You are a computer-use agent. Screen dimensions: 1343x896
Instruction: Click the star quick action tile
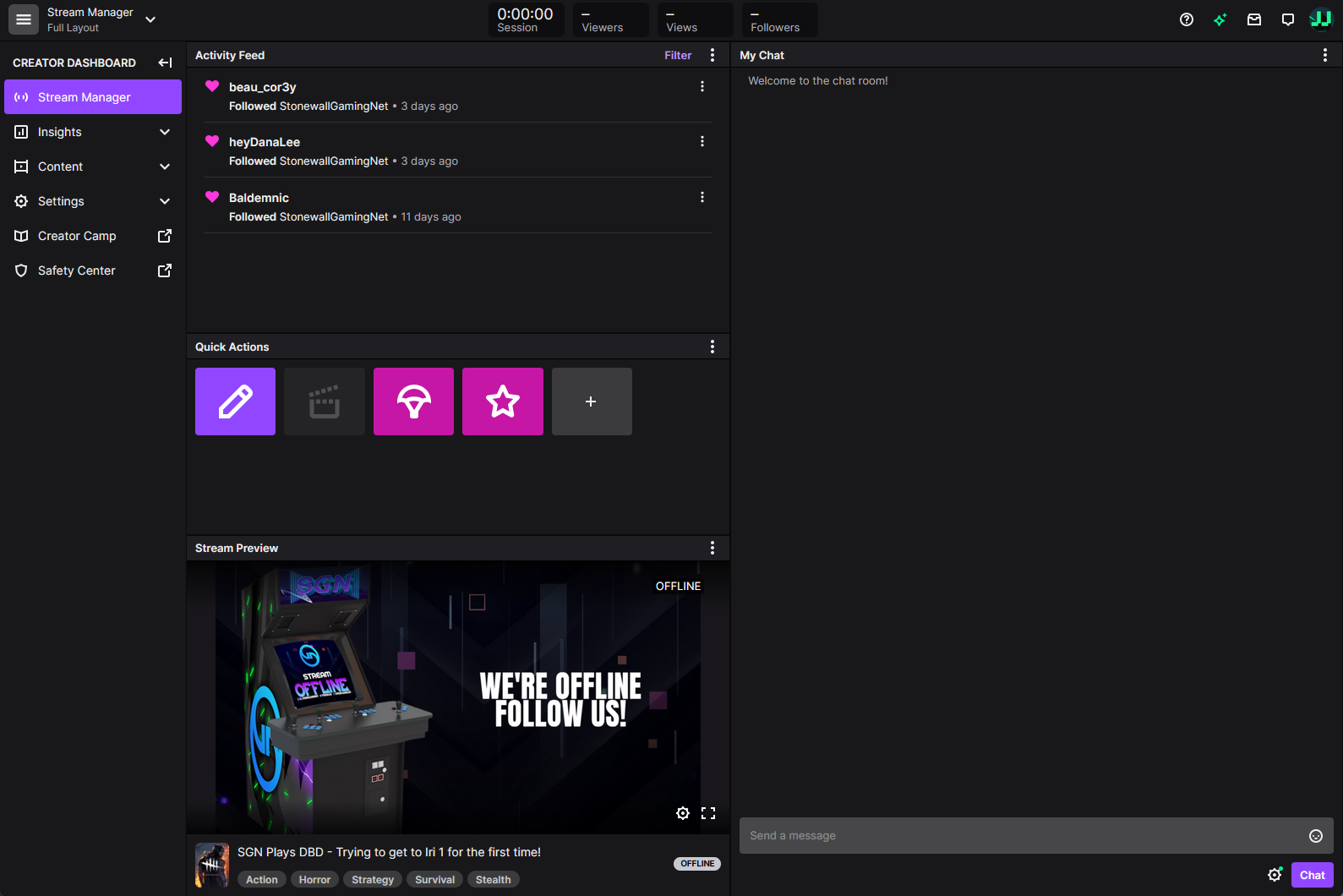(503, 402)
